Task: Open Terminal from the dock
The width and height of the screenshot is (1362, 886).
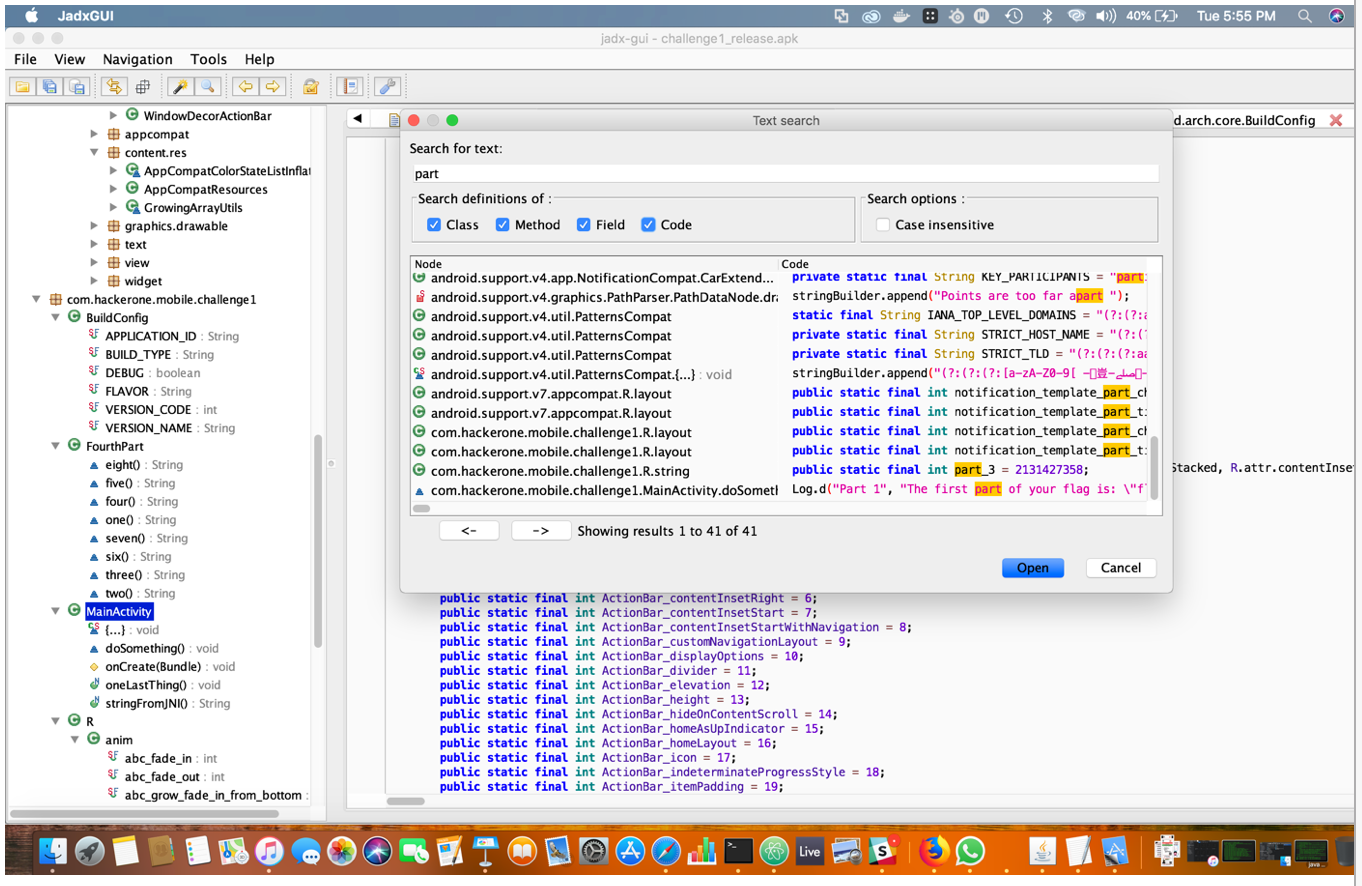Action: pyautogui.click(x=738, y=851)
